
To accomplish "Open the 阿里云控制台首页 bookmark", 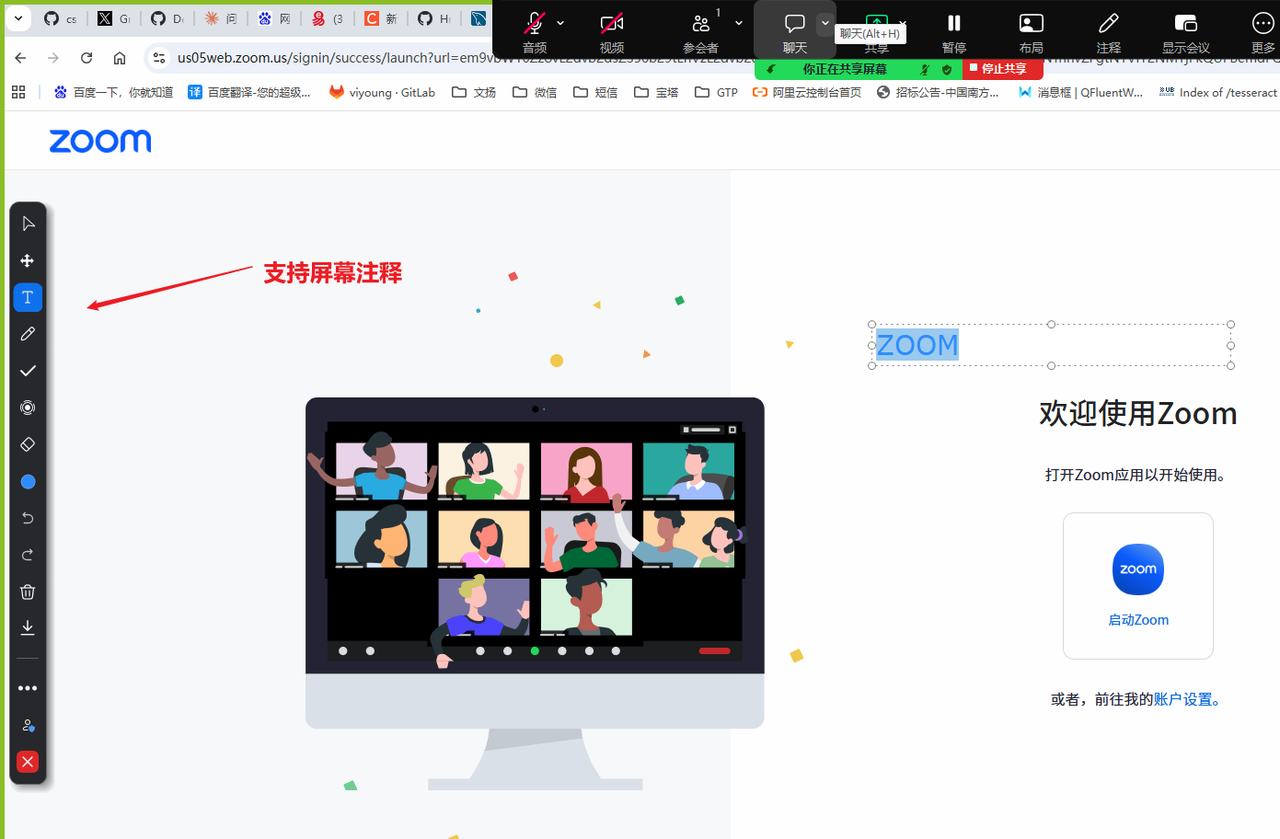I will pyautogui.click(x=807, y=92).
